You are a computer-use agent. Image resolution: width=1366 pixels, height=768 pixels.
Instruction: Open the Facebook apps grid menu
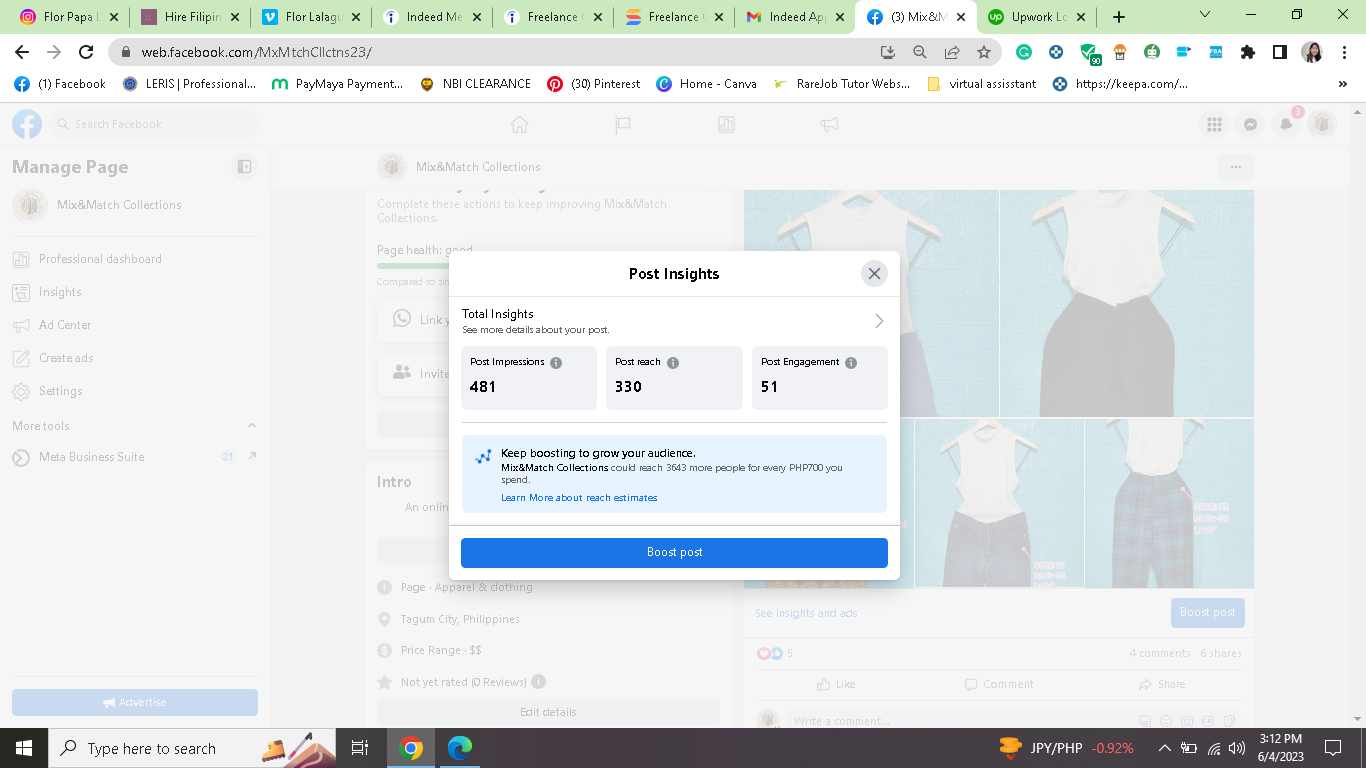click(1214, 124)
